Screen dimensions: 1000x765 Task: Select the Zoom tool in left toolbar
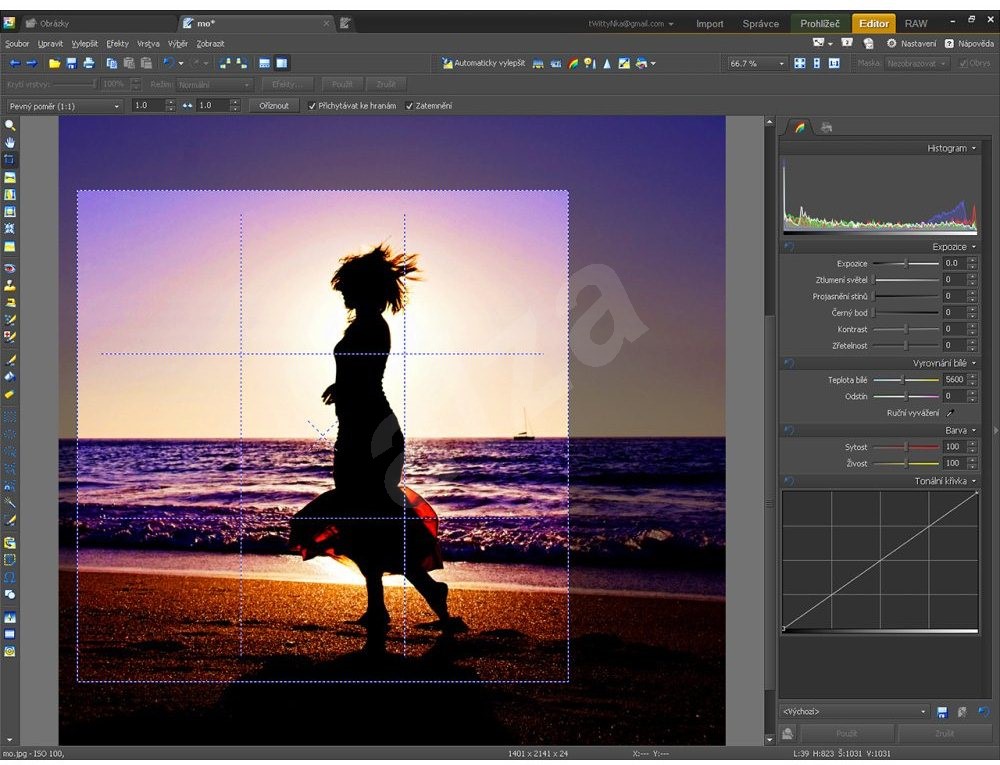click(10, 125)
